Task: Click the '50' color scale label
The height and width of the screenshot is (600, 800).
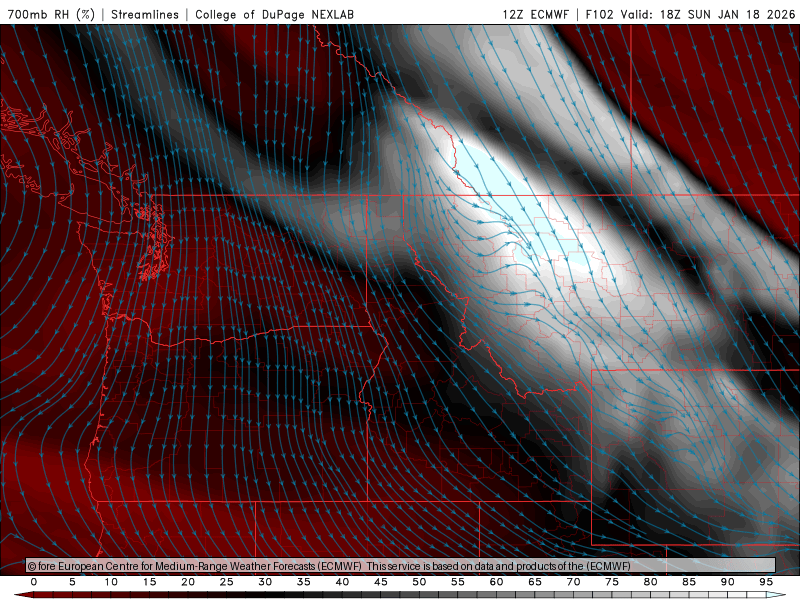Action: pos(419,582)
